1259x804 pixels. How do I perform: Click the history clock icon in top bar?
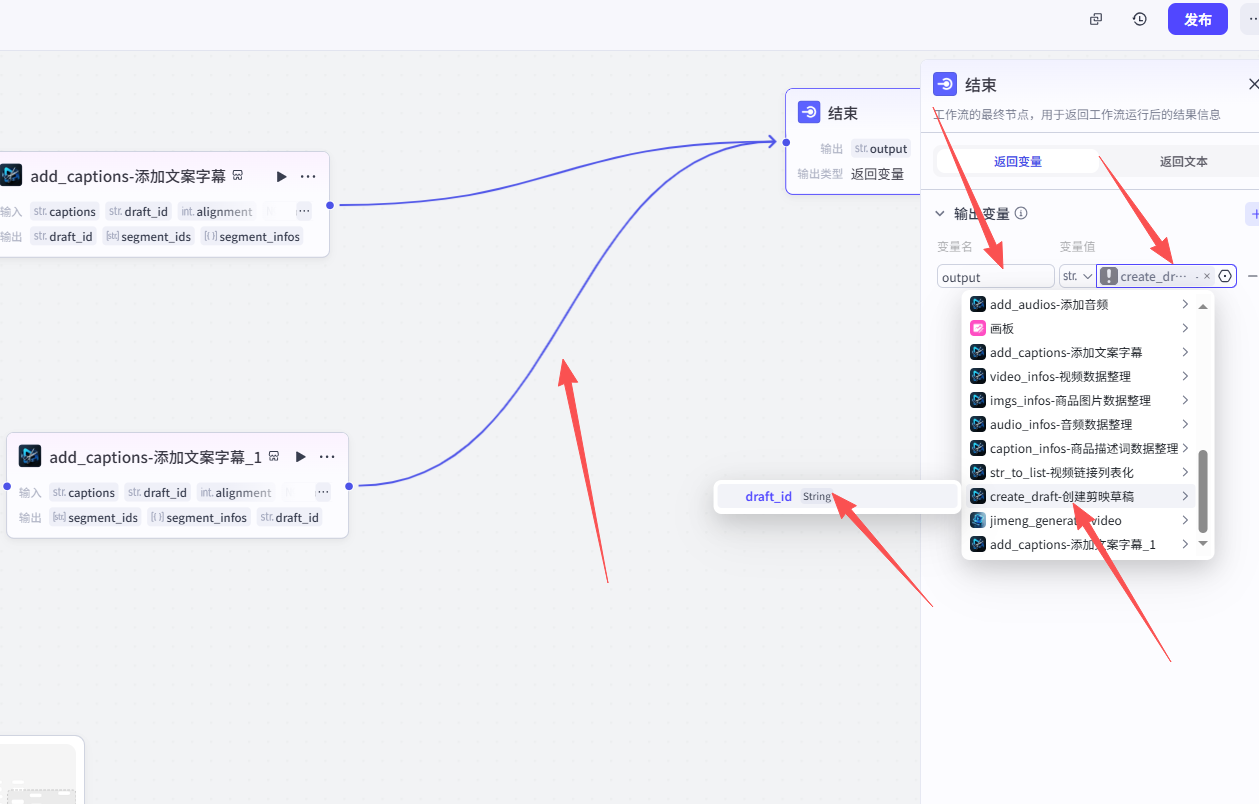1139,19
